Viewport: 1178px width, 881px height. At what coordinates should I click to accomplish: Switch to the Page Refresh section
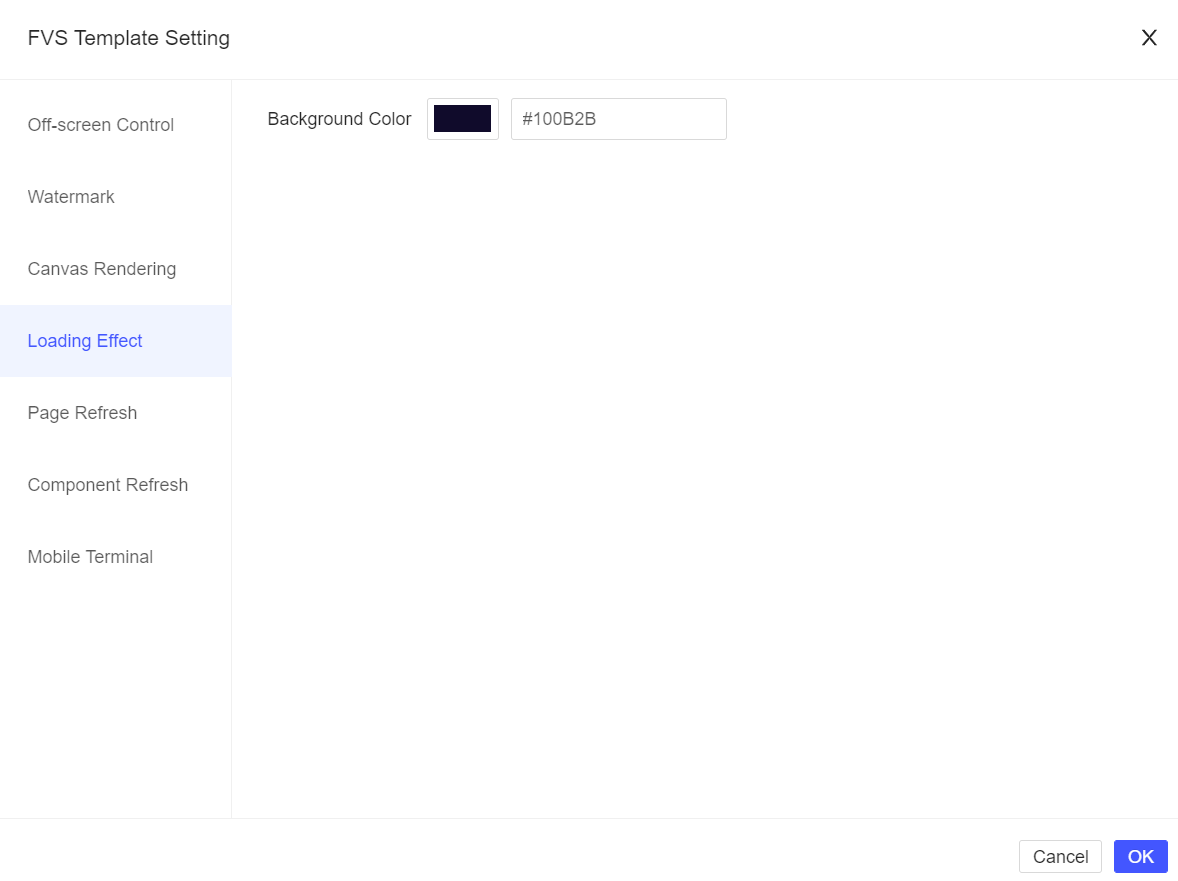point(82,412)
